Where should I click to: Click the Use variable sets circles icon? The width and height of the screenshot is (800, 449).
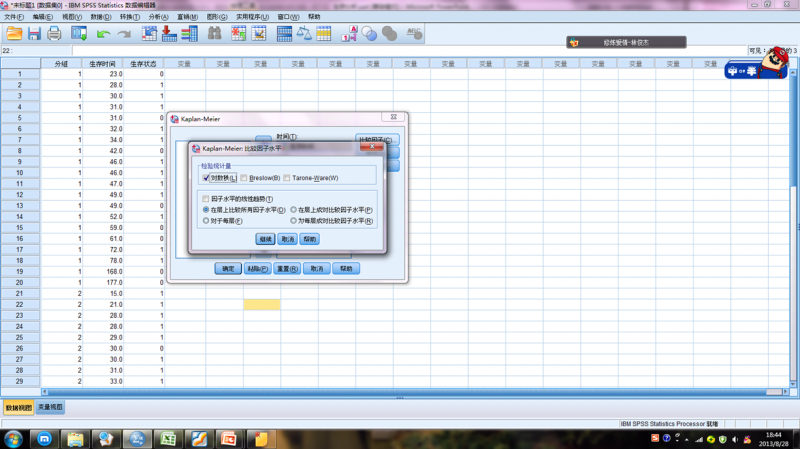[x=369, y=34]
